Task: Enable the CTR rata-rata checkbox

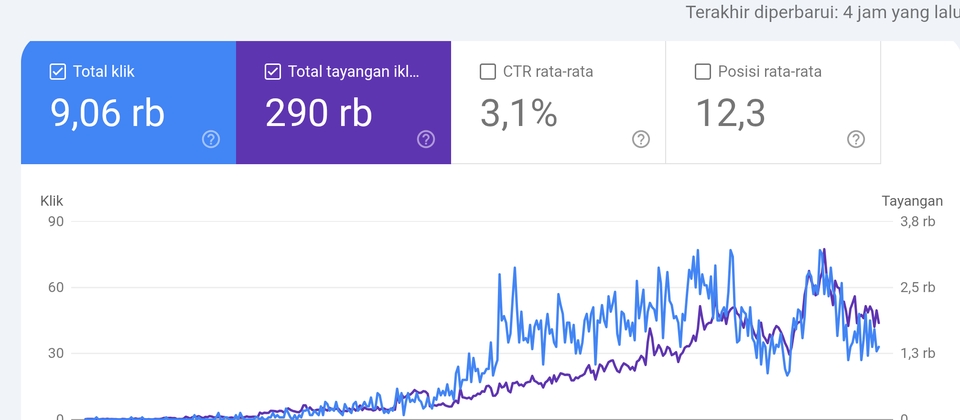Action: (x=487, y=72)
